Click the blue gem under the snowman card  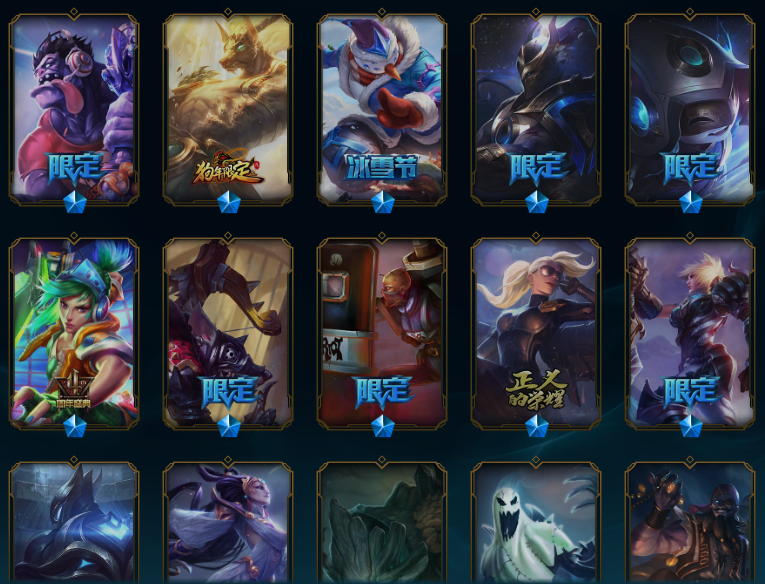382,202
